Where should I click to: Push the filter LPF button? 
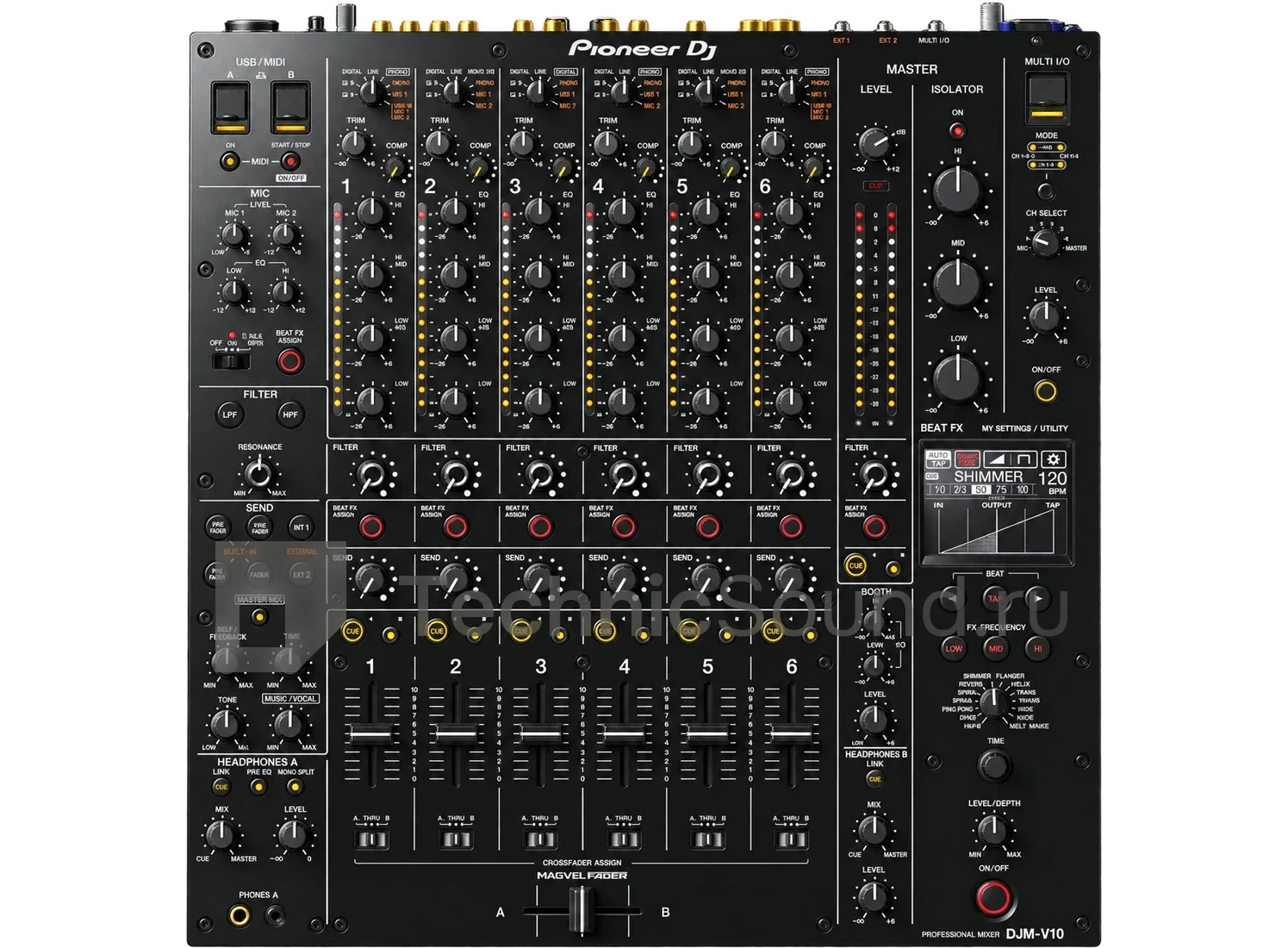tap(230, 415)
